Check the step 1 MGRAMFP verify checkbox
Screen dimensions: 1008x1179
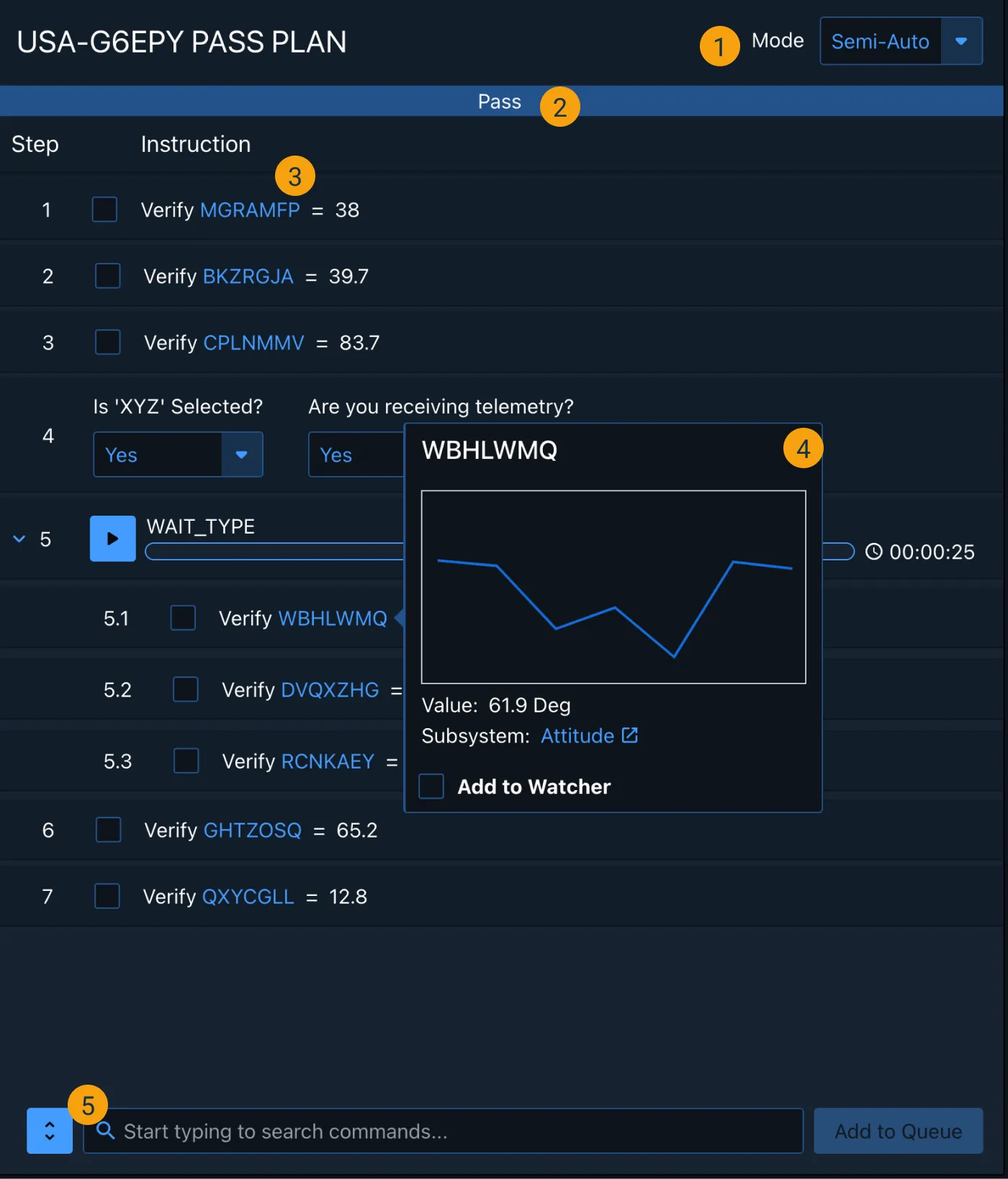(105, 210)
